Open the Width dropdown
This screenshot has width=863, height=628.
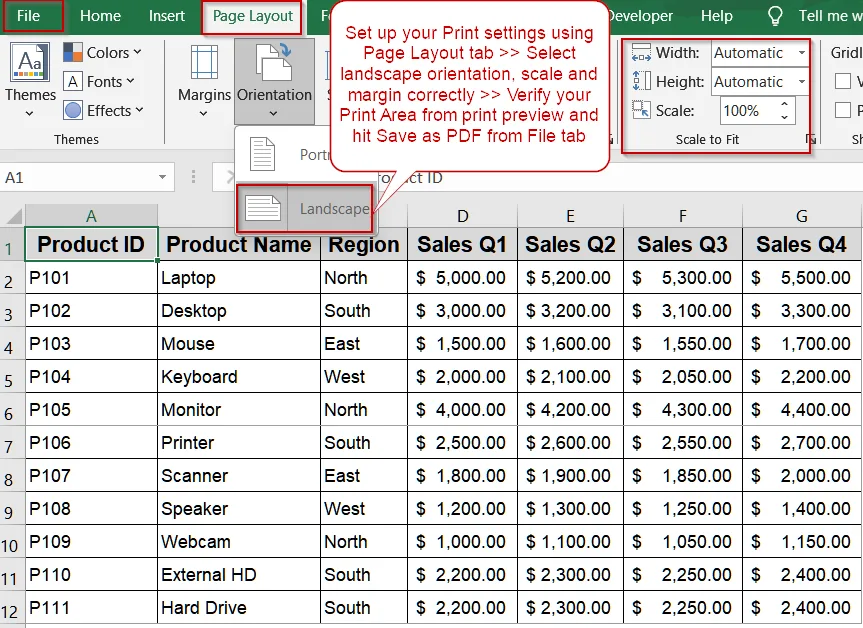tap(802, 53)
